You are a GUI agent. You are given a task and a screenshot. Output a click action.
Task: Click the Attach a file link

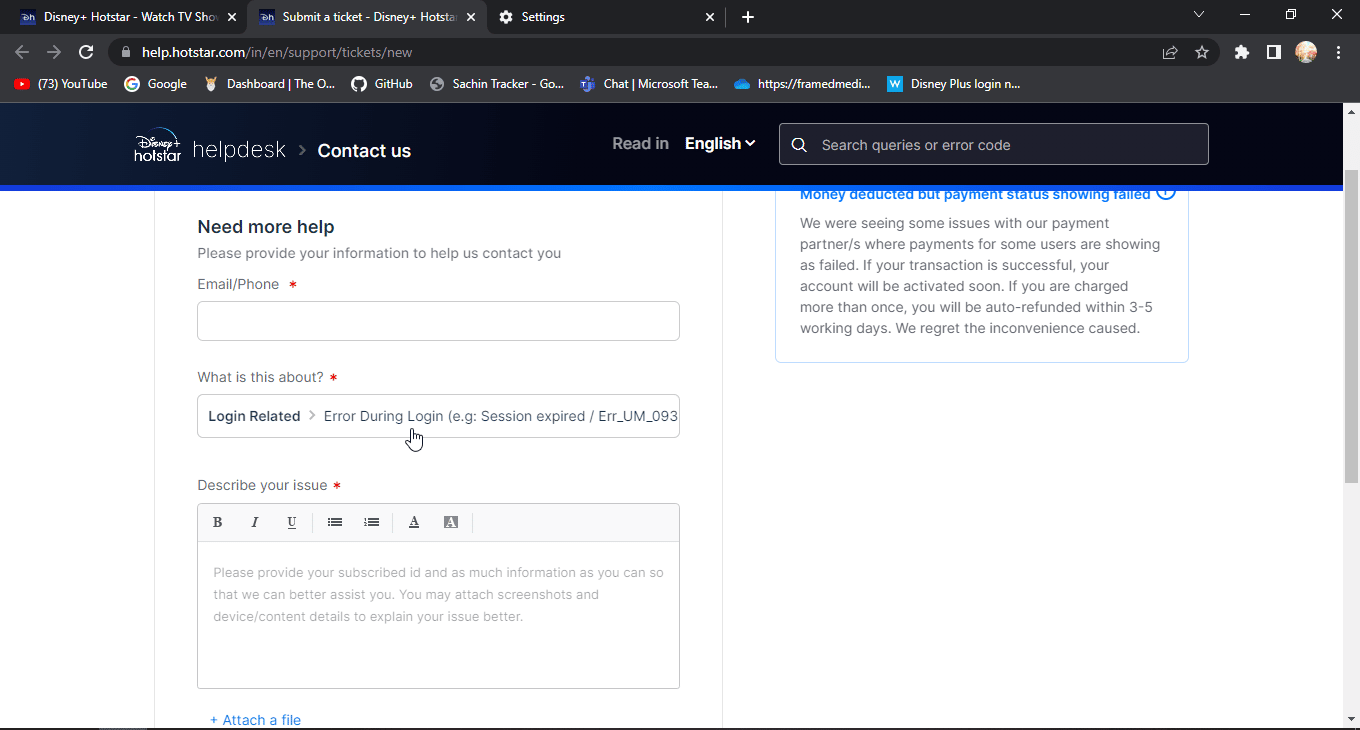(x=255, y=720)
